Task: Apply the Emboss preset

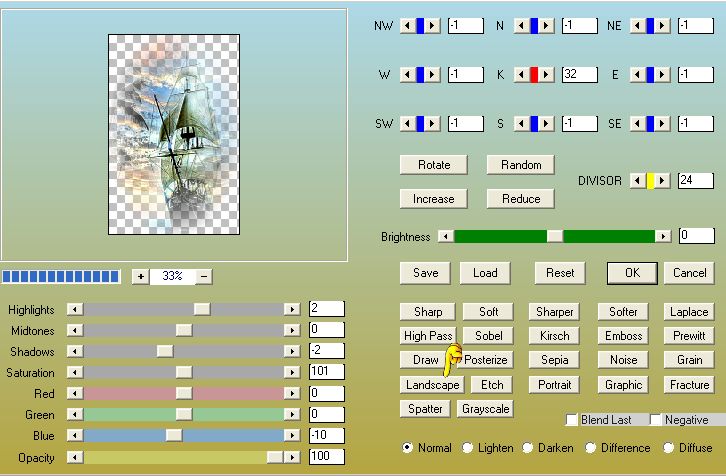Action: [623, 336]
